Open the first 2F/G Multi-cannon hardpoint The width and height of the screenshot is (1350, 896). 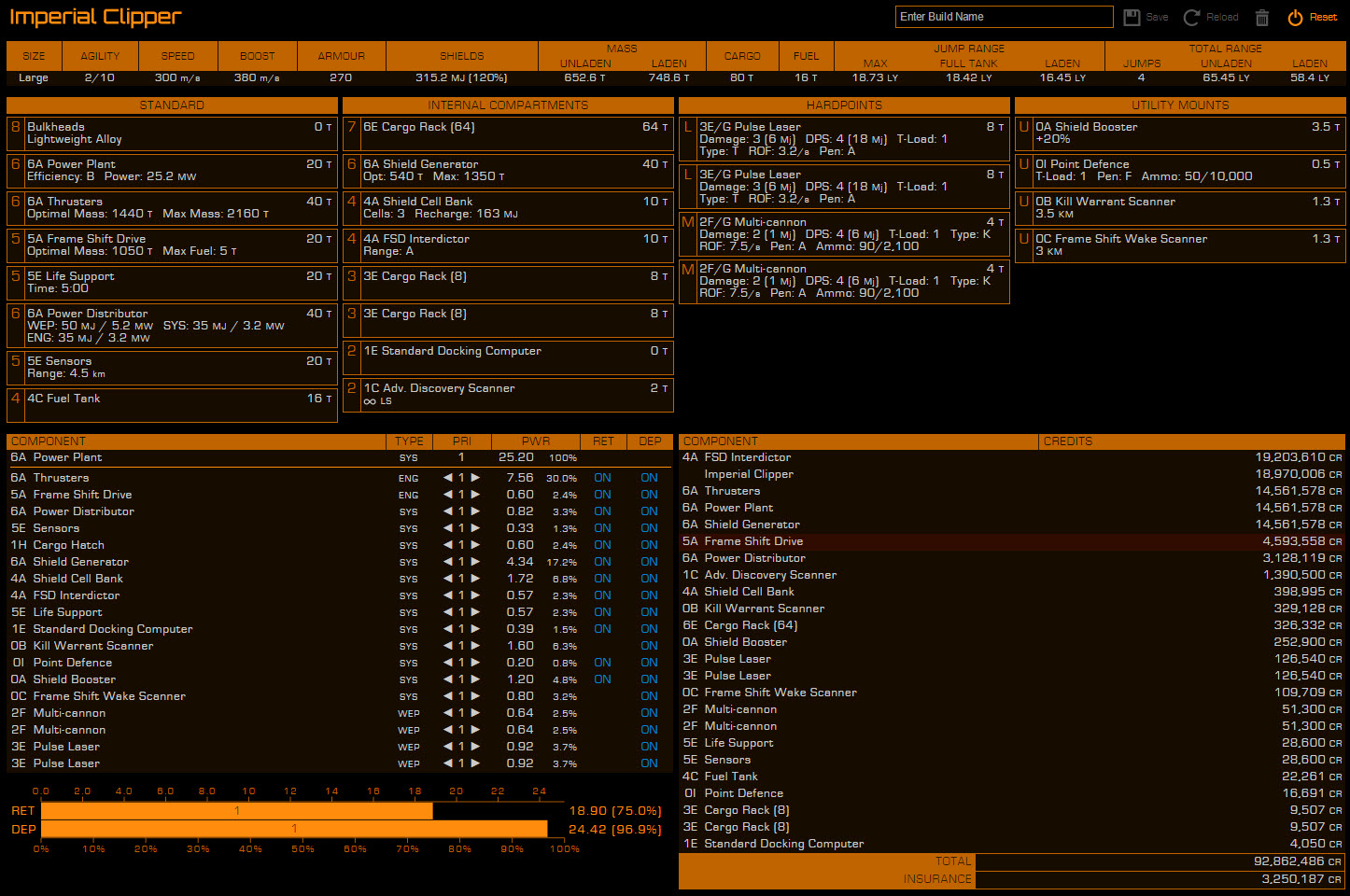[x=844, y=234]
